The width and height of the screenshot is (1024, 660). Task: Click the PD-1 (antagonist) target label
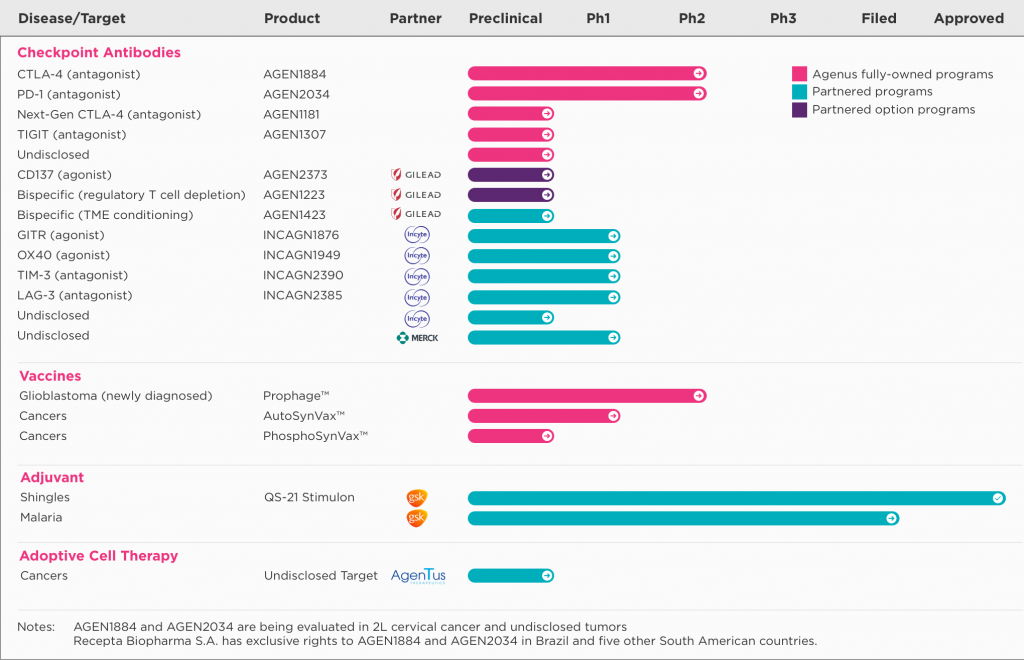(x=69, y=95)
